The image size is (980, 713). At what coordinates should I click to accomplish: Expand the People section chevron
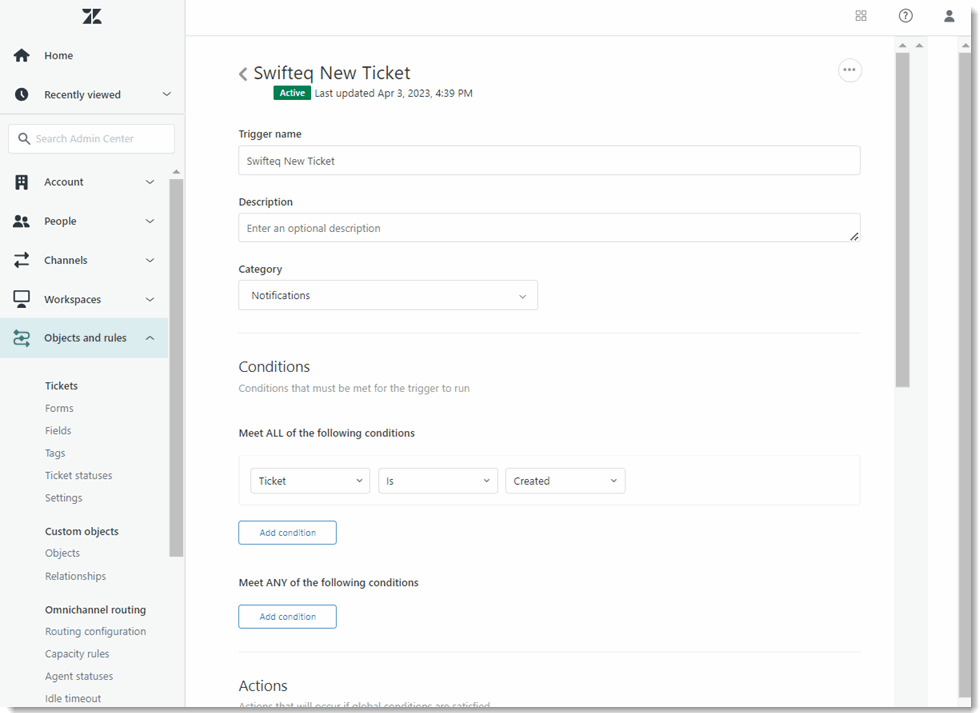(x=150, y=221)
